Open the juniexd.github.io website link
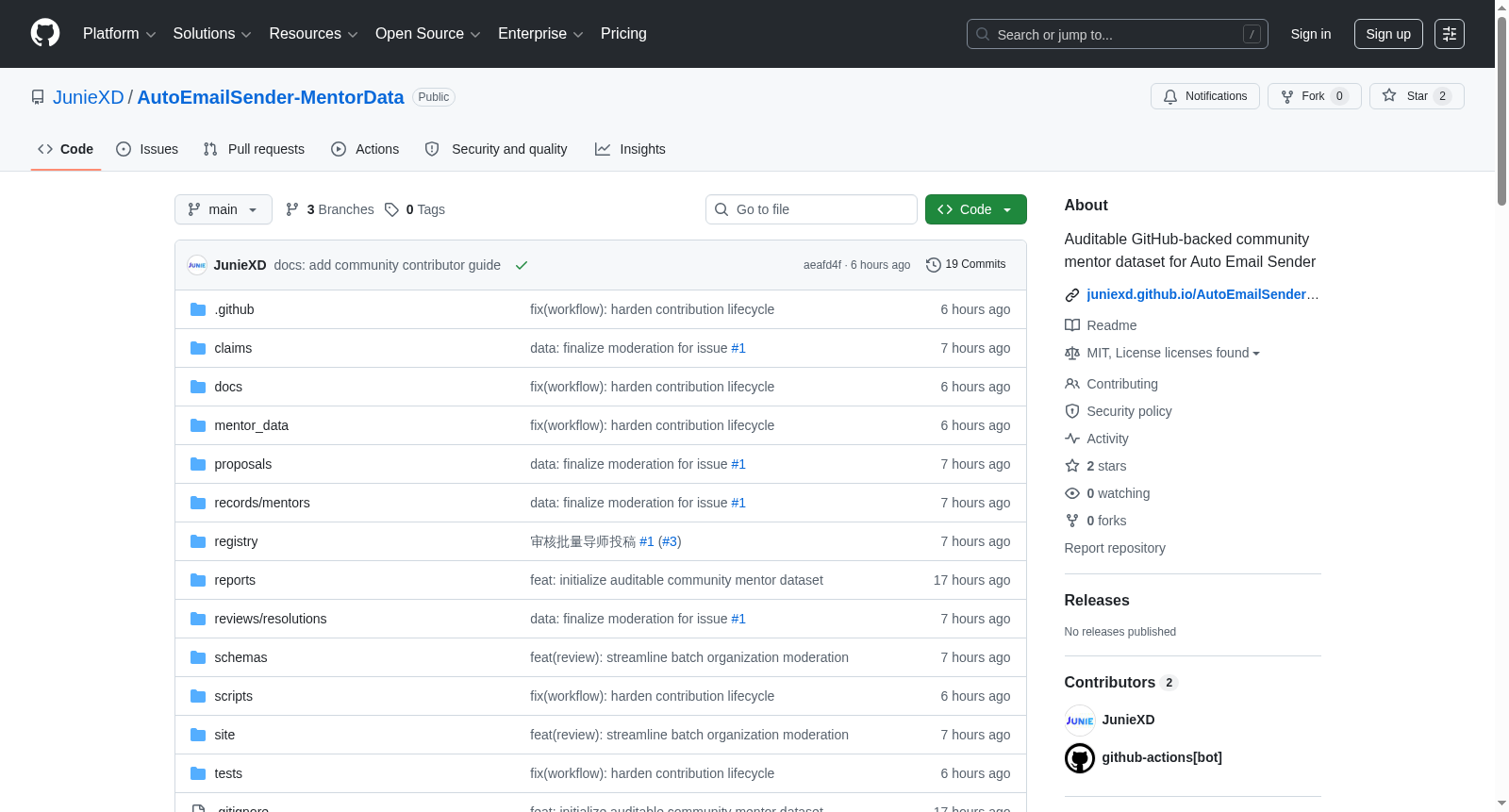 pyautogui.click(x=1202, y=294)
